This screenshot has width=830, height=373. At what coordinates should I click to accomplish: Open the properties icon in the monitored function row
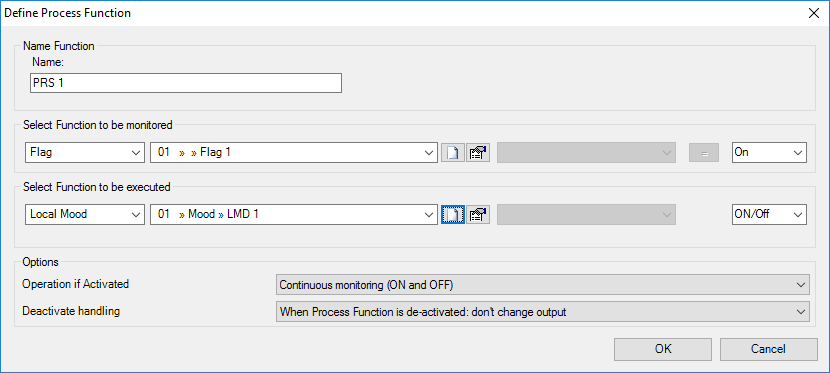pyautogui.click(x=477, y=152)
